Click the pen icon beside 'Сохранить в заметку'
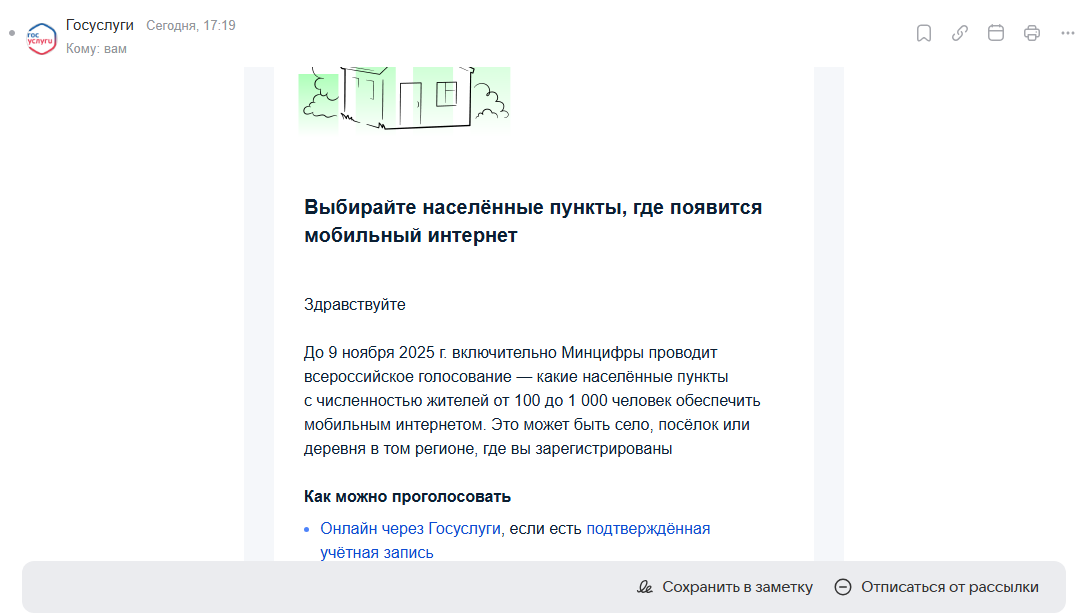1092x616 pixels. 645,587
